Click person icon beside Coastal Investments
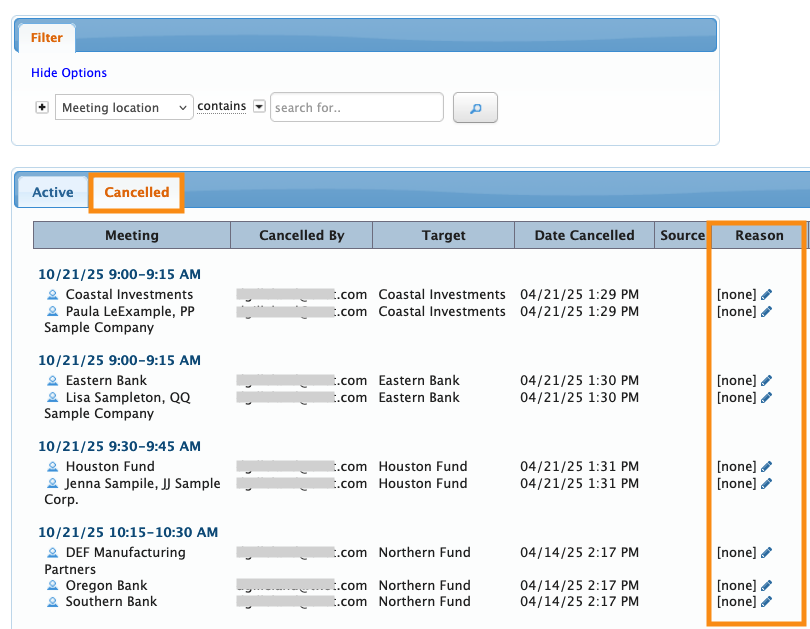The width and height of the screenshot is (810, 629). click(53, 295)
